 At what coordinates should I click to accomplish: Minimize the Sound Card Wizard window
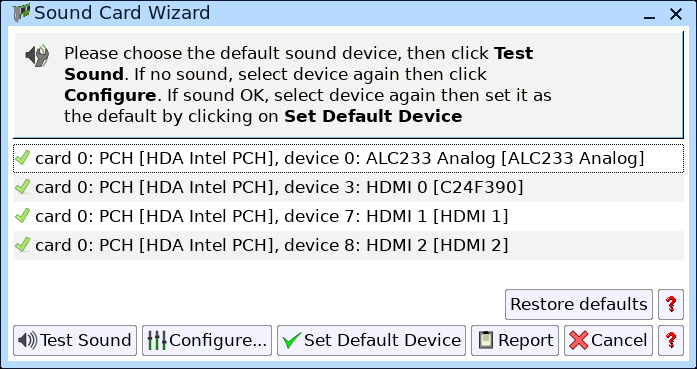point(649,15)
